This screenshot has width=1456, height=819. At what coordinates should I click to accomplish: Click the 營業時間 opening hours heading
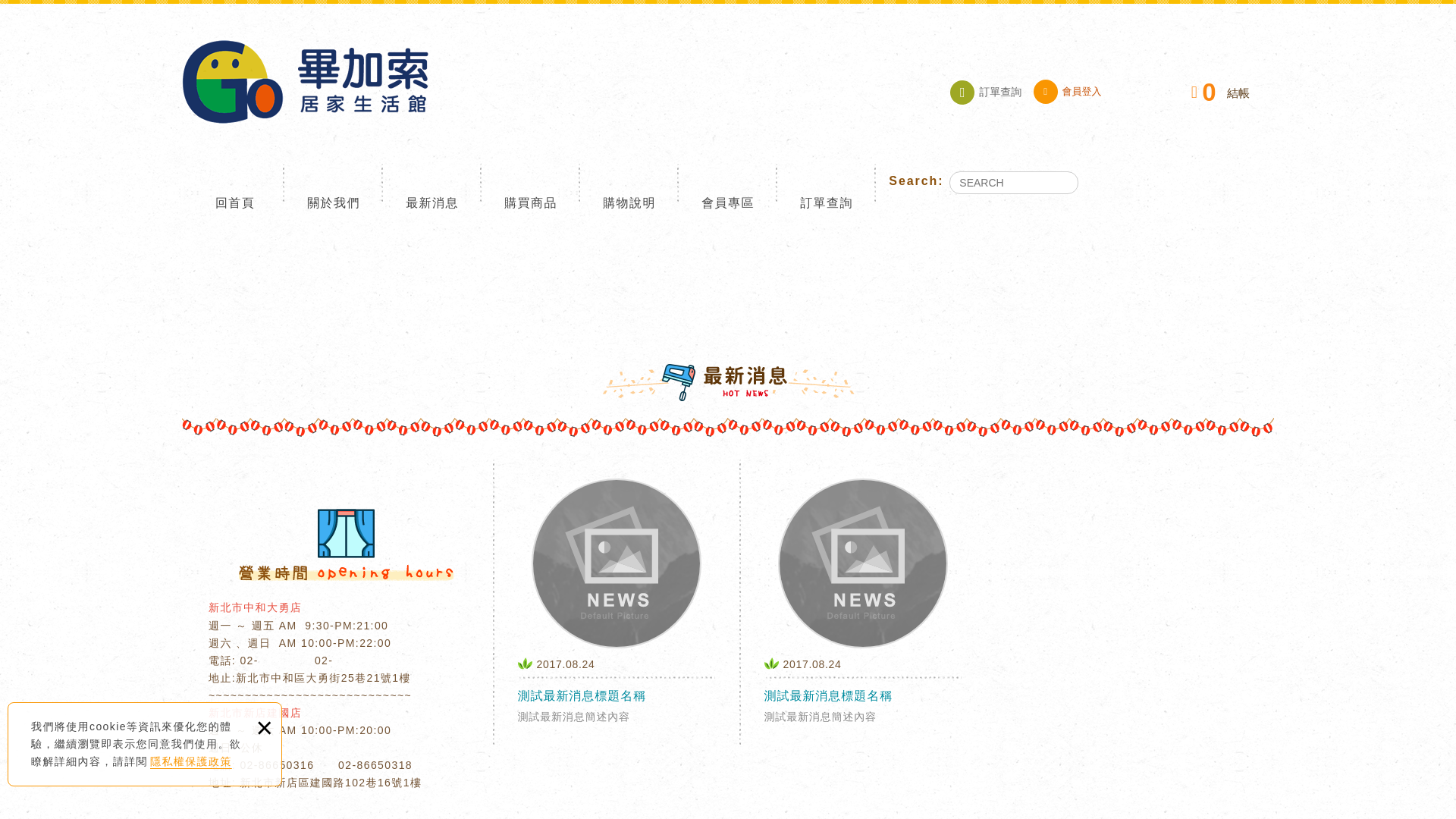tap(346, 573)
